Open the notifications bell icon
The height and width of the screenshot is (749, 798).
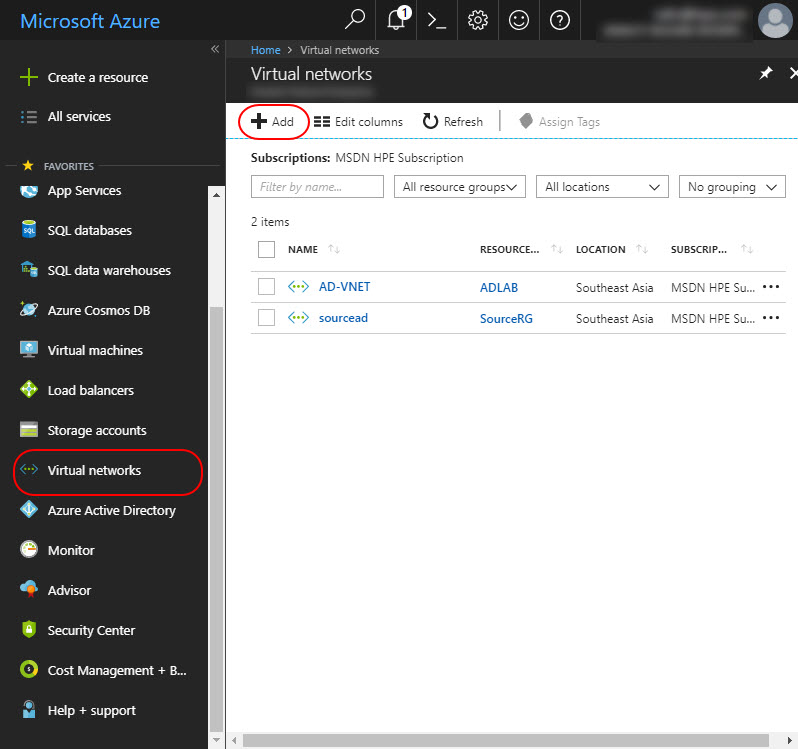click(x=397, y=20)
